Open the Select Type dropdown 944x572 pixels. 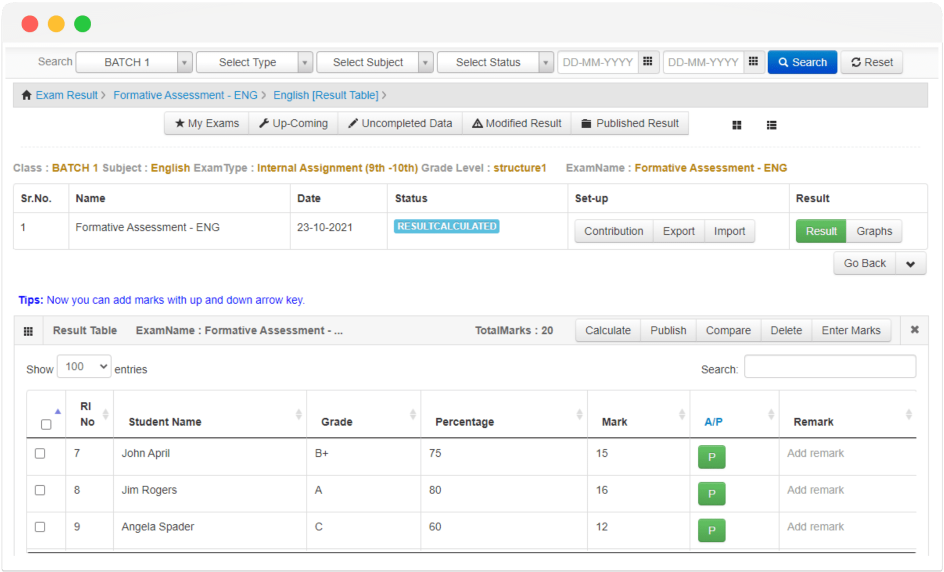[254, 62]
